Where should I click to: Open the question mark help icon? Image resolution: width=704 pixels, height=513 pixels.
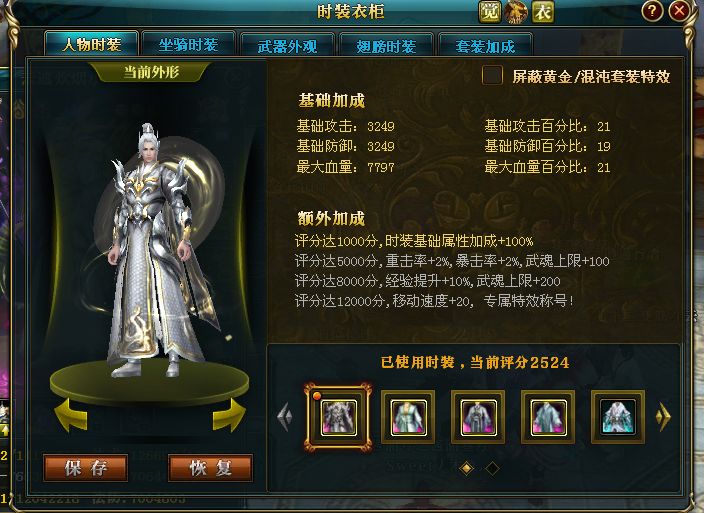(652, 11)
